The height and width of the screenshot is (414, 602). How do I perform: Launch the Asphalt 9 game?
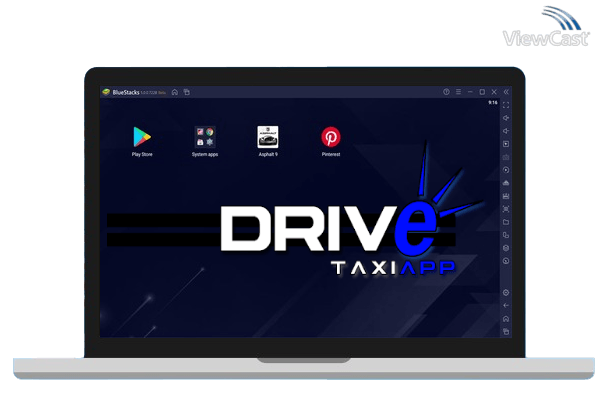[x=268, y=137]
